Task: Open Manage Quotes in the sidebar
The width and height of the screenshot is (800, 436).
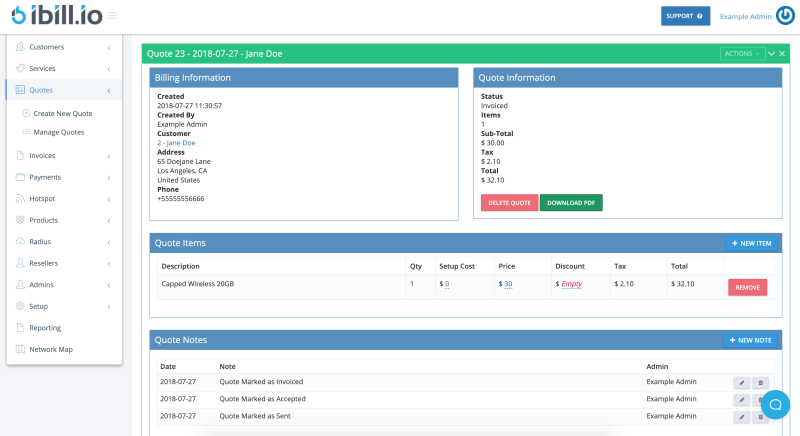Action: 59,132
